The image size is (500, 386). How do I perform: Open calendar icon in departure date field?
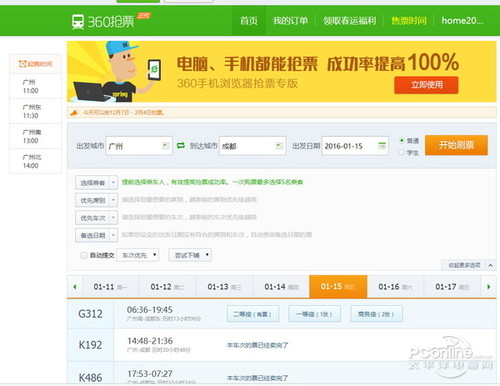pyautogui.click(x=382, y=146)
